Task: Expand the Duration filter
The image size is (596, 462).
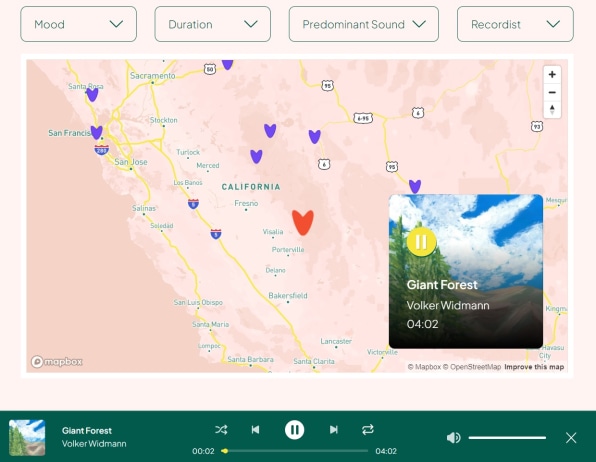Action: 212,24
